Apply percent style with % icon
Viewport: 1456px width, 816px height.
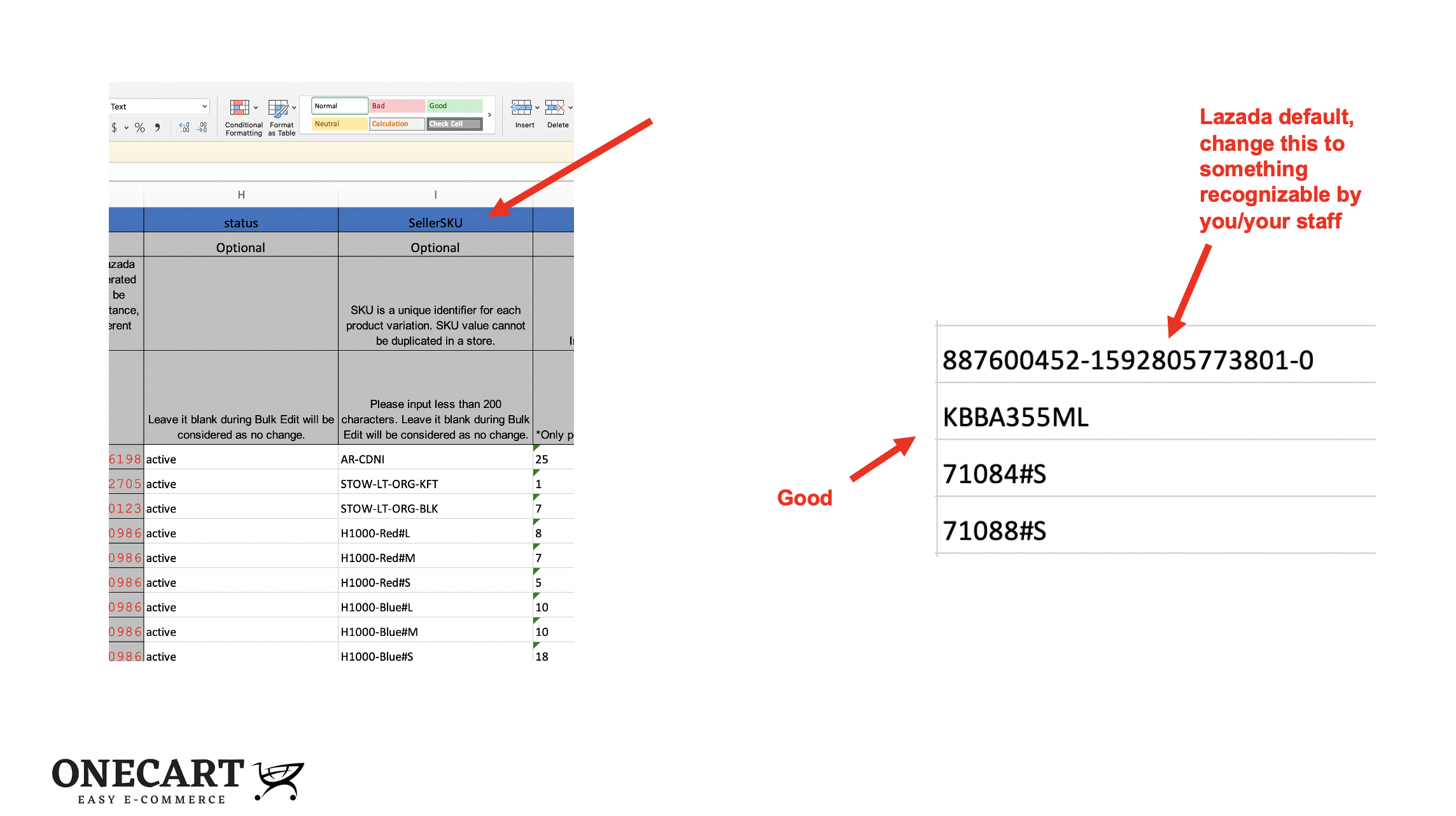pyautogui.click(x=139, y=128)
